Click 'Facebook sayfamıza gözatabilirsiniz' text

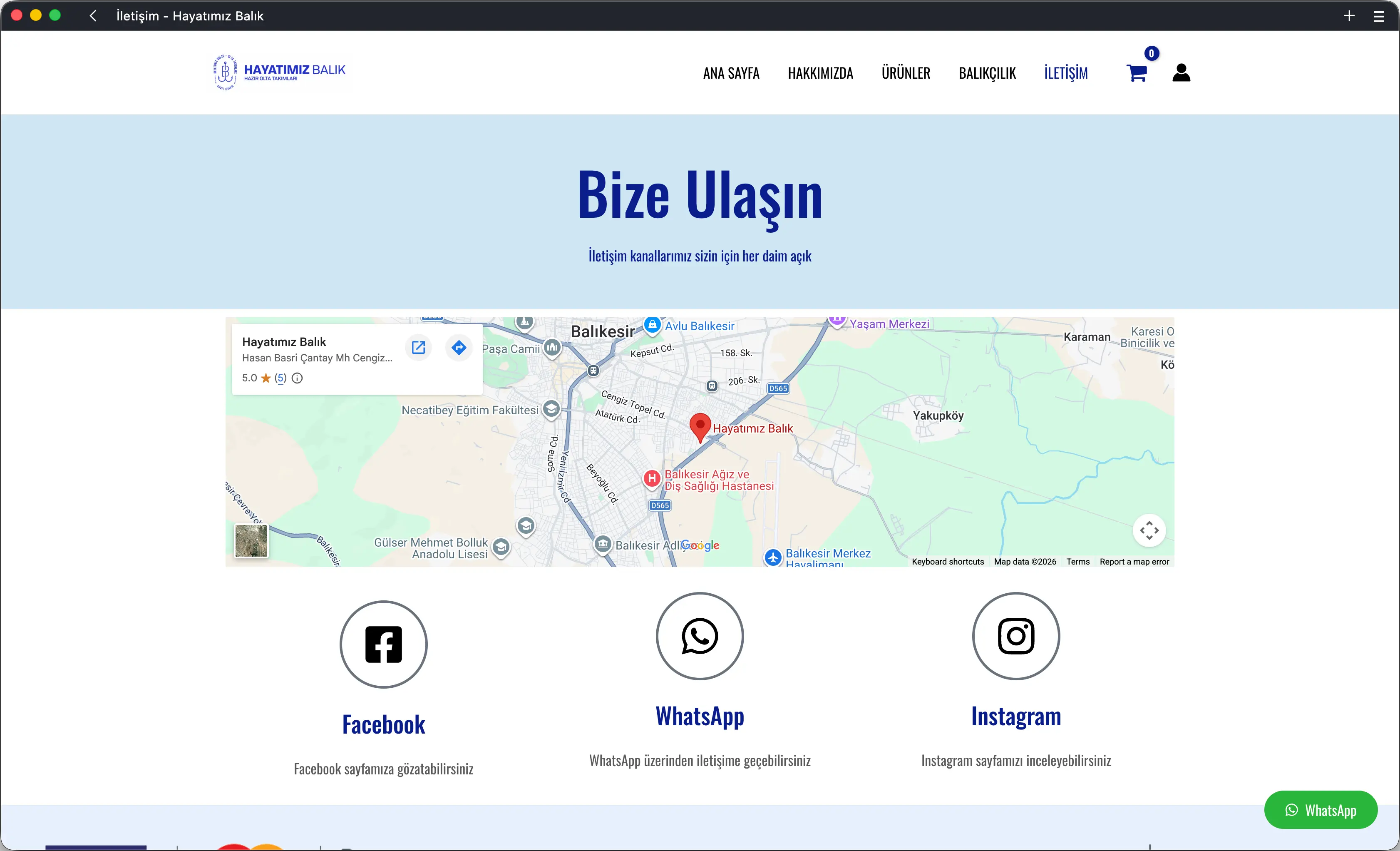[x=384, y=769]
